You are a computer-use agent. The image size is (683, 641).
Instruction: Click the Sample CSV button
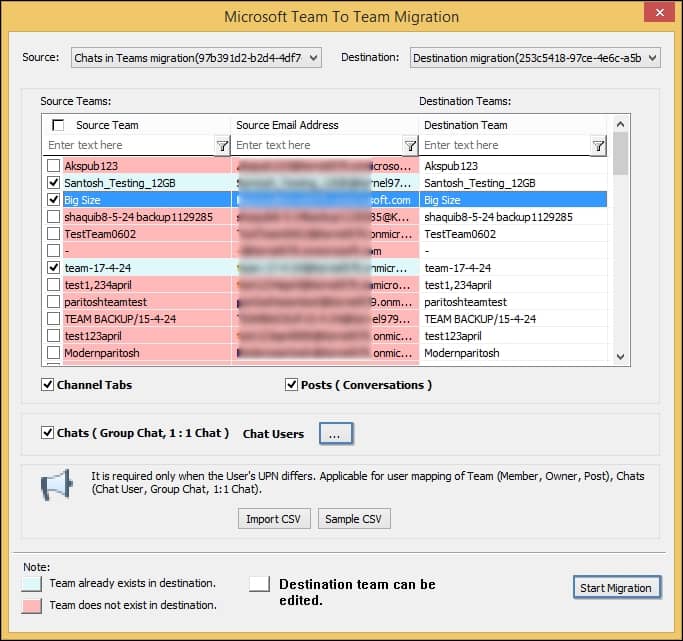point(354,519)
